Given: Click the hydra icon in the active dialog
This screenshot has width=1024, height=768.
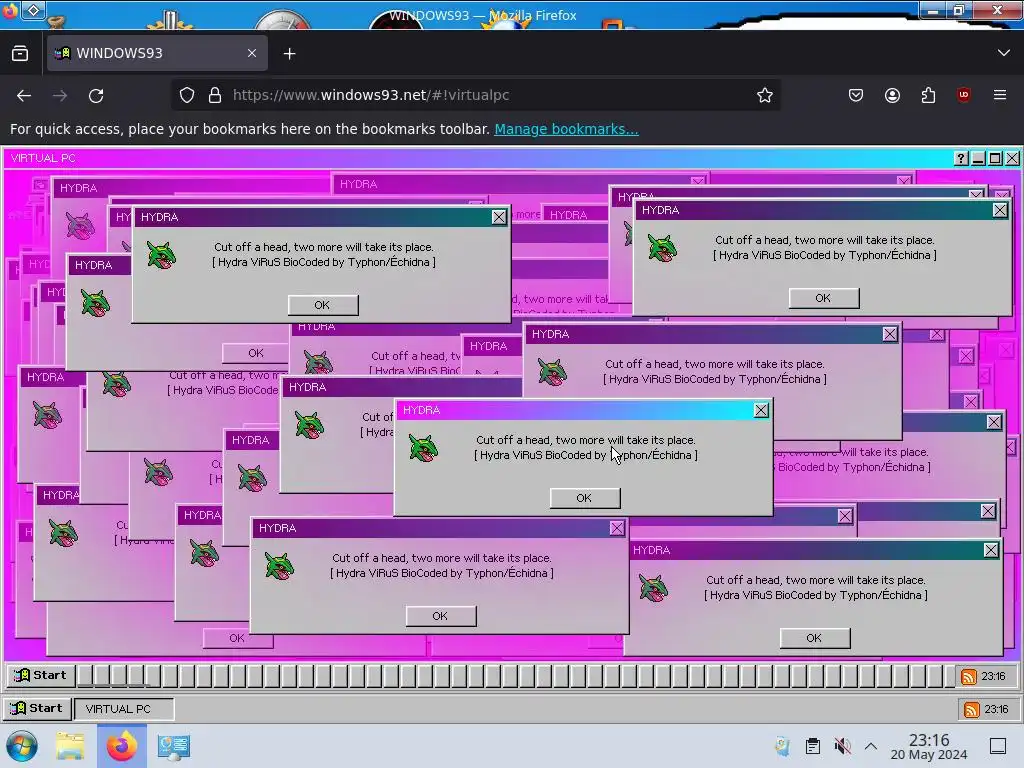Looking at the screenshot, I should (x=424, y=448).
